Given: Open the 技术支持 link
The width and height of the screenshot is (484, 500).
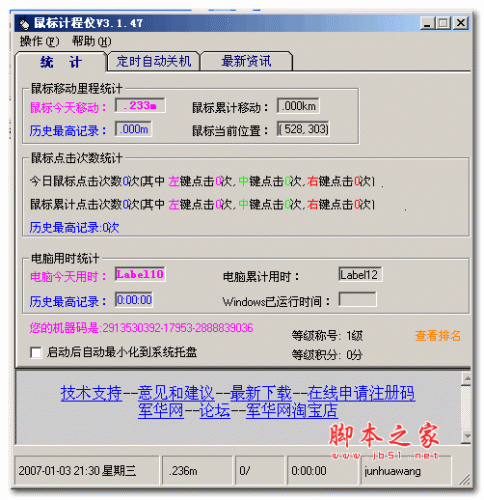Looking at the screenshot, I should (x=91, y=393).
